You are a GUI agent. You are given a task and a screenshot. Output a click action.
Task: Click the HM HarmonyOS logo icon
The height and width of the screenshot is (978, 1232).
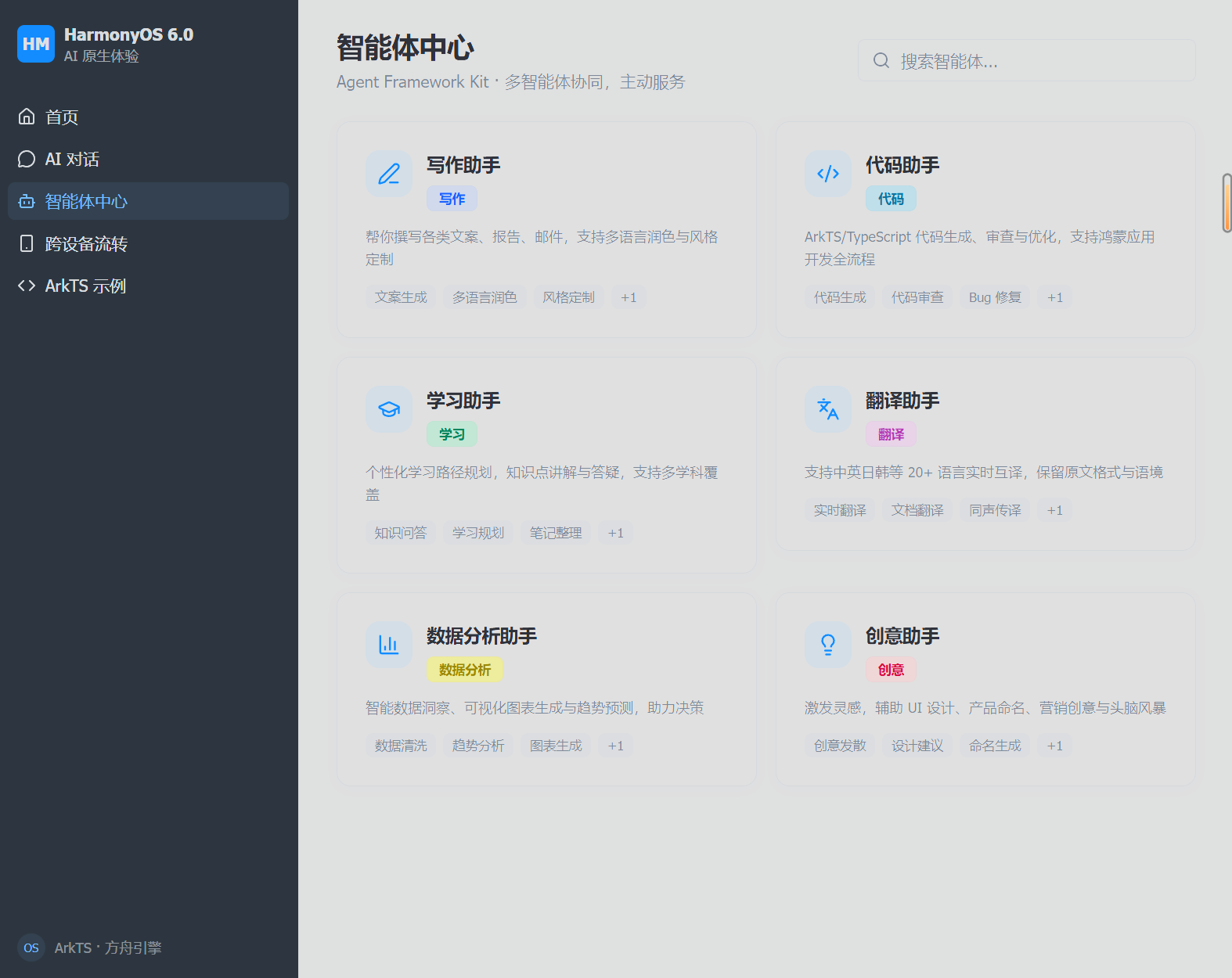[36, 44]
